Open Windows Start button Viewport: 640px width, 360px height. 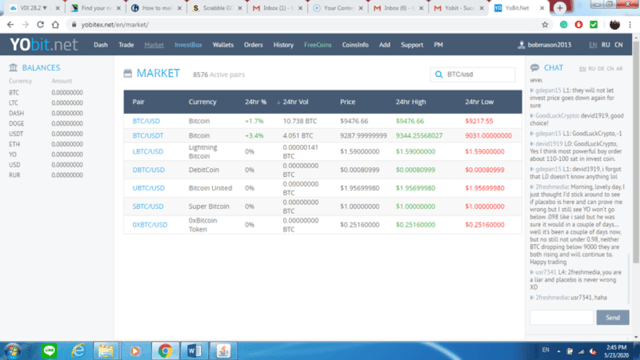pos(13,351)
